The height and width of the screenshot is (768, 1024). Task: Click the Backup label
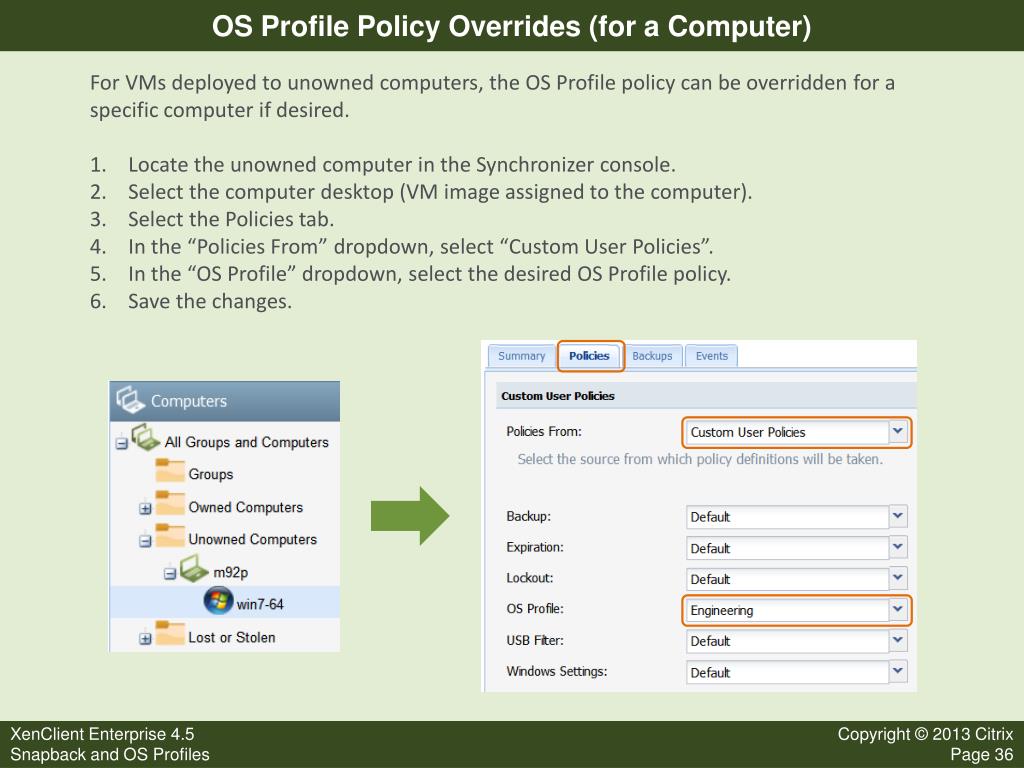coord(528,516)
